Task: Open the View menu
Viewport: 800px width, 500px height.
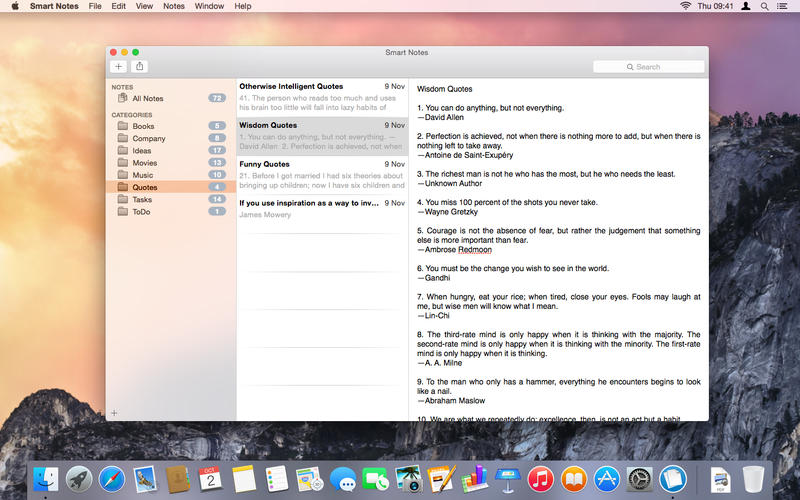Action: tap(144, 6)
